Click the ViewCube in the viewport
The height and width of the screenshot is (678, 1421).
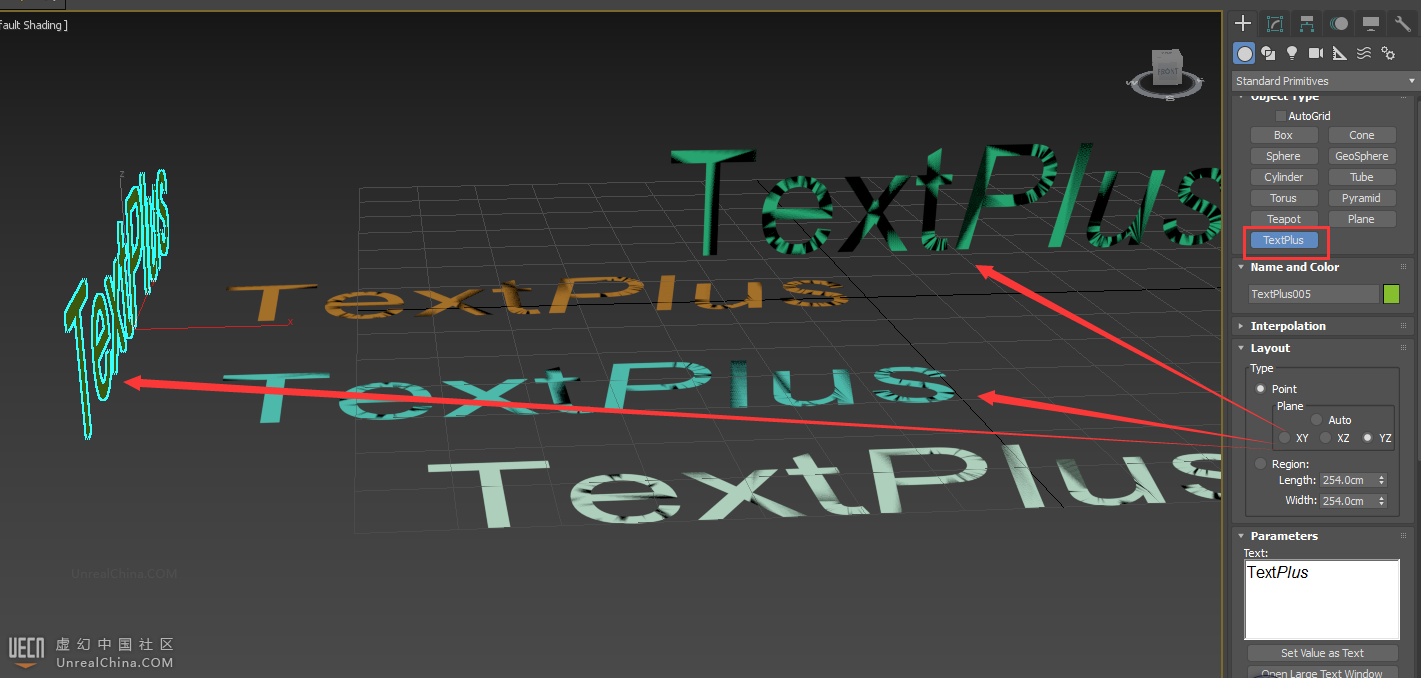tap(1168, 70)
